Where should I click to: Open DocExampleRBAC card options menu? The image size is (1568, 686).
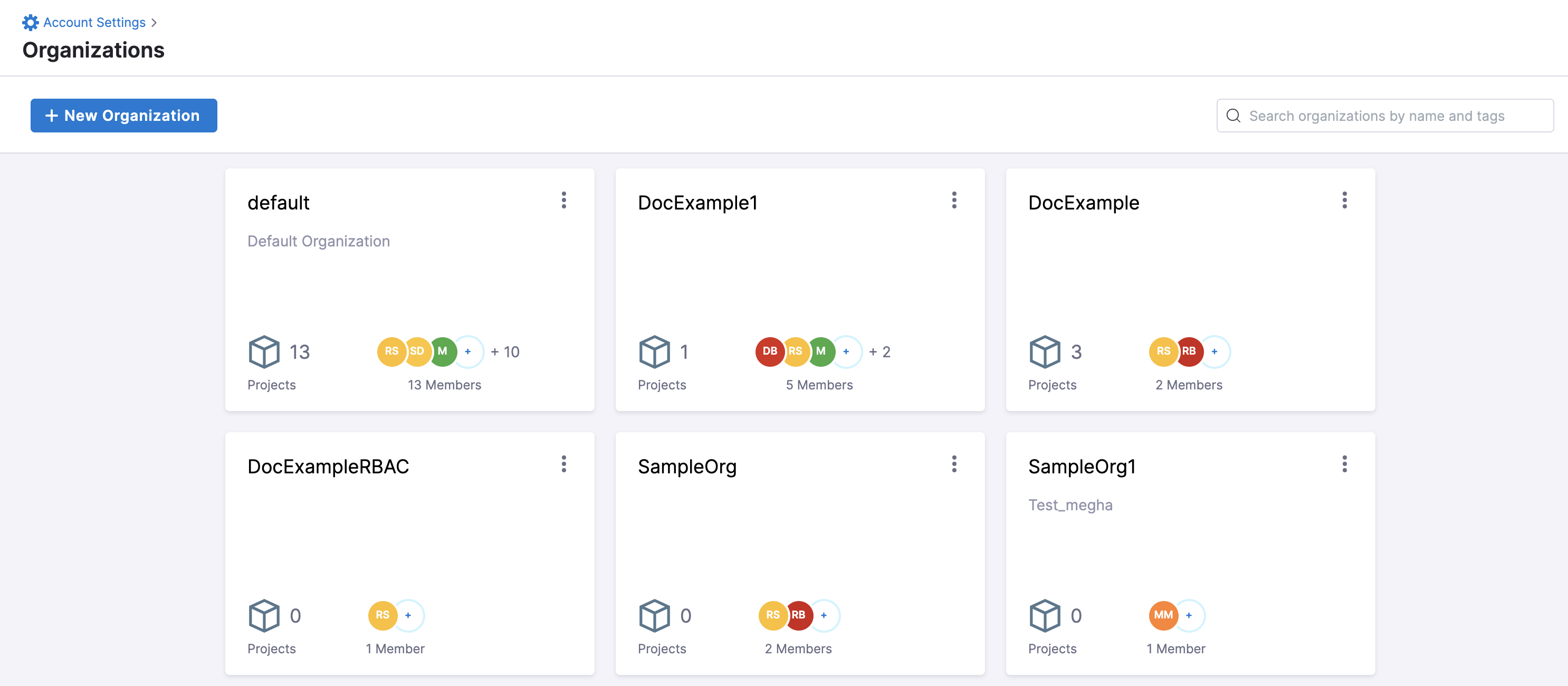coord(563,464)
